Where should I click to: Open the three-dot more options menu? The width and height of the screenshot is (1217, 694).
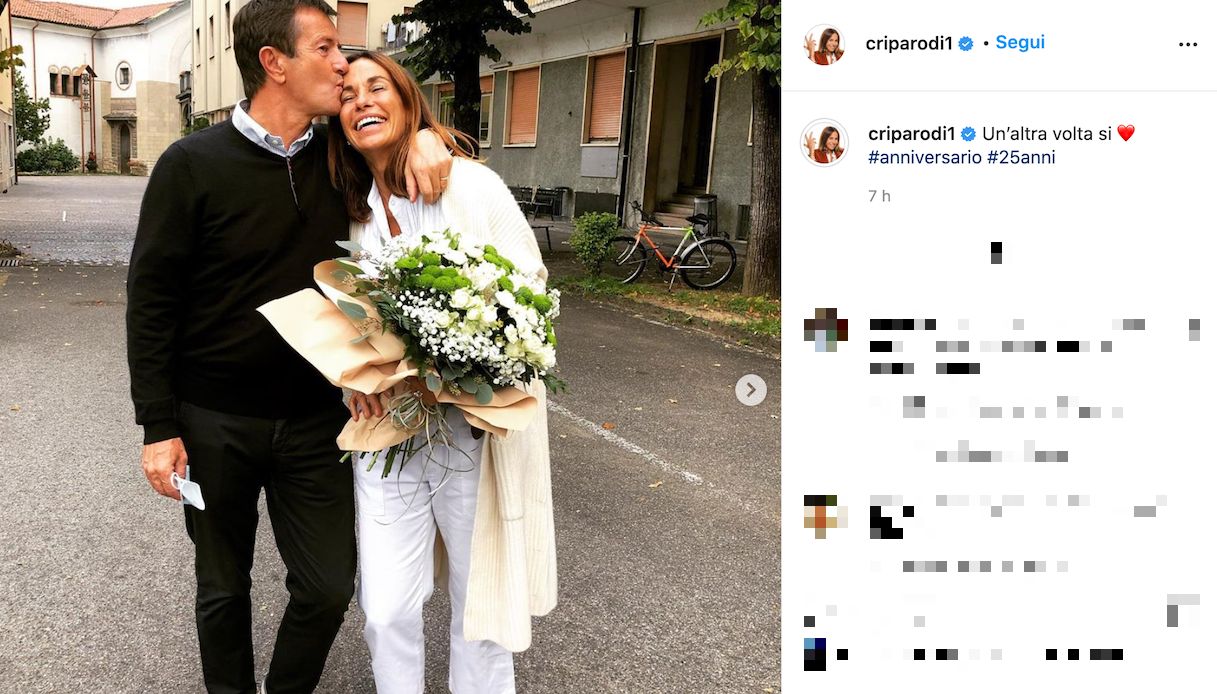pyautogui.click(x=1187, y=44)
